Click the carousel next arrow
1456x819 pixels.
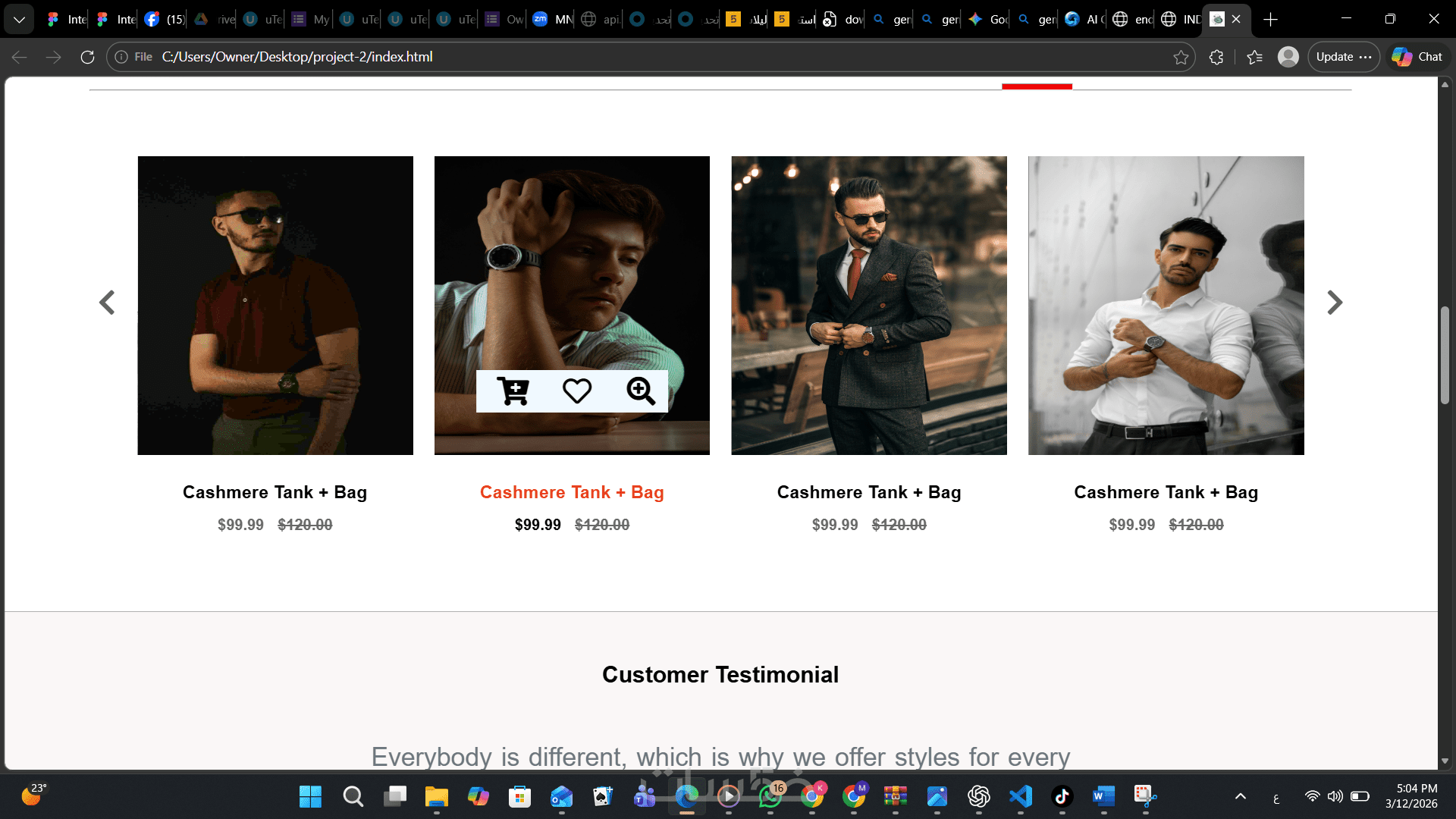click(x=1335, y=303)
